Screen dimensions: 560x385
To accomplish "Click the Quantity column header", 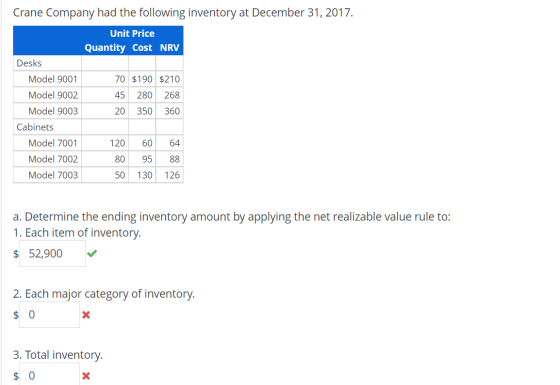I will point(105,48).
